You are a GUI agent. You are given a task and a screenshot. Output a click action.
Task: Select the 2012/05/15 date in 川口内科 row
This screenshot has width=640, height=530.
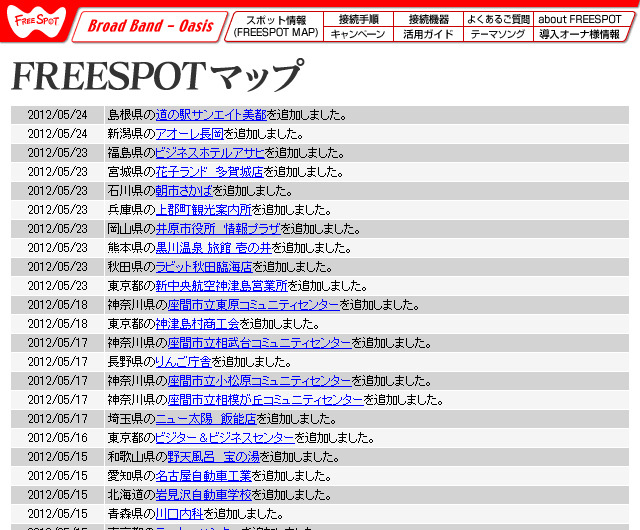pos(58,513)
